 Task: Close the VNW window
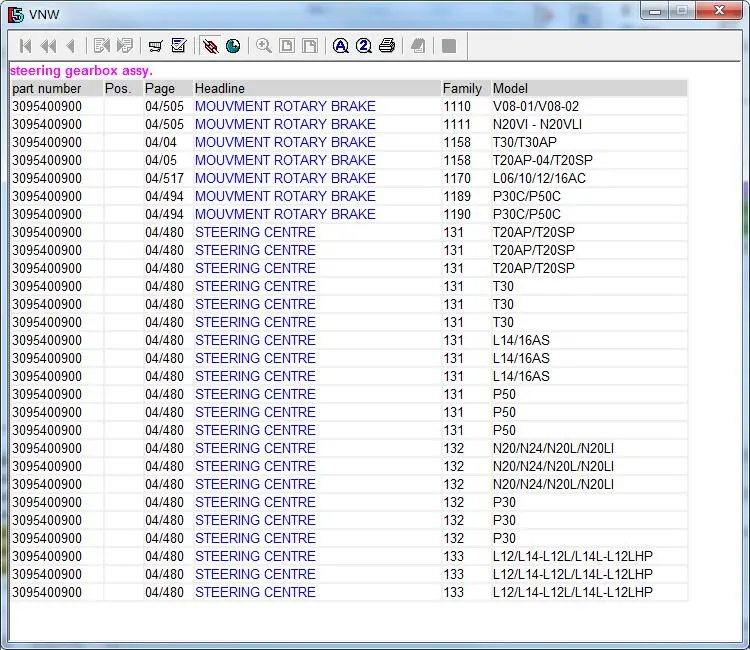pos(719,11)
